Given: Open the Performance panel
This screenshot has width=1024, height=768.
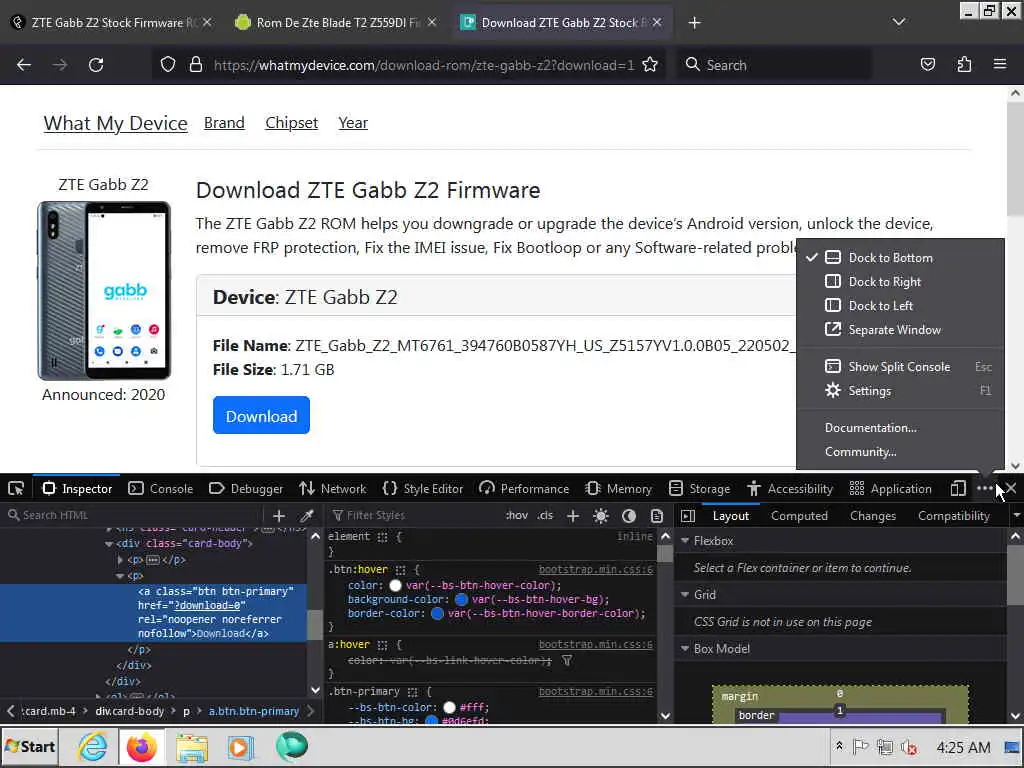Looking at the screenshot, I should [524, 488].
